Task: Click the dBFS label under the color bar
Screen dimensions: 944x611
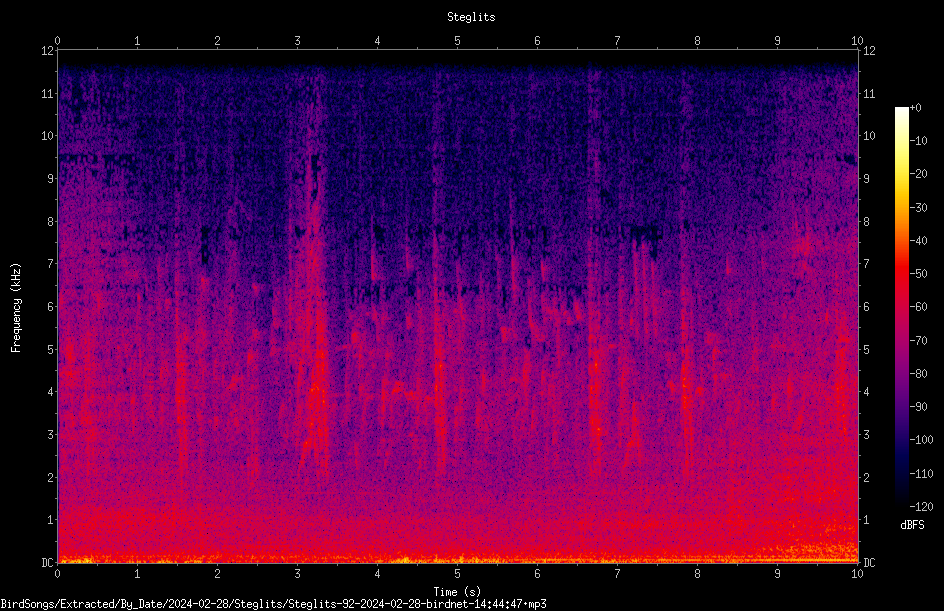Action: 912,525
